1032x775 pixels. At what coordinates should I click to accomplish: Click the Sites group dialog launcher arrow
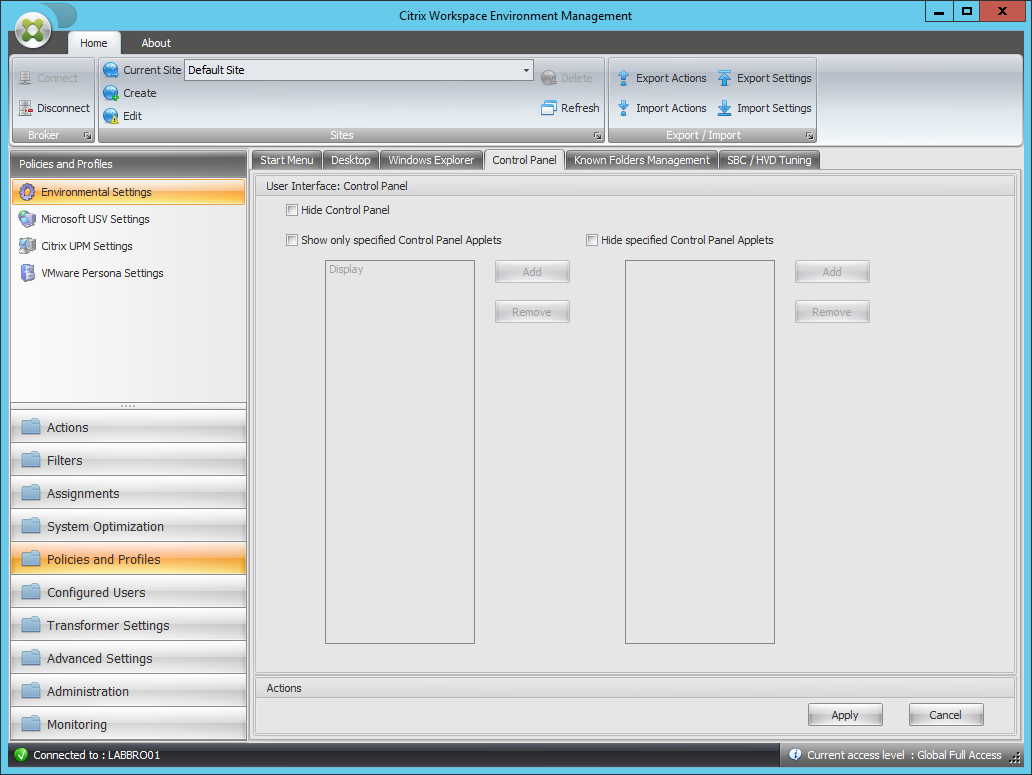597,134
